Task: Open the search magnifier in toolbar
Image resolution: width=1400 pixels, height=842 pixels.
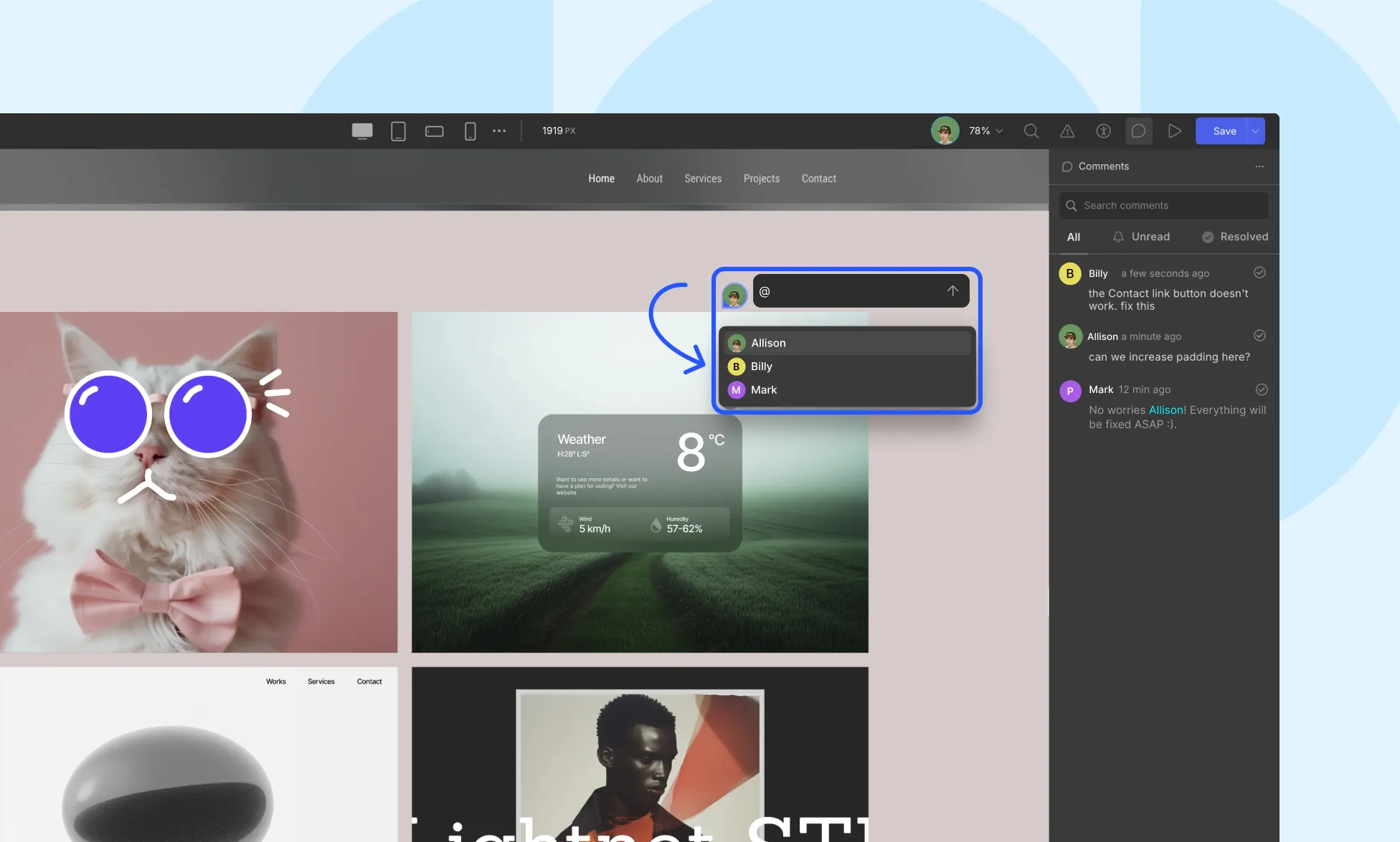Action: tap(1031, 131)
